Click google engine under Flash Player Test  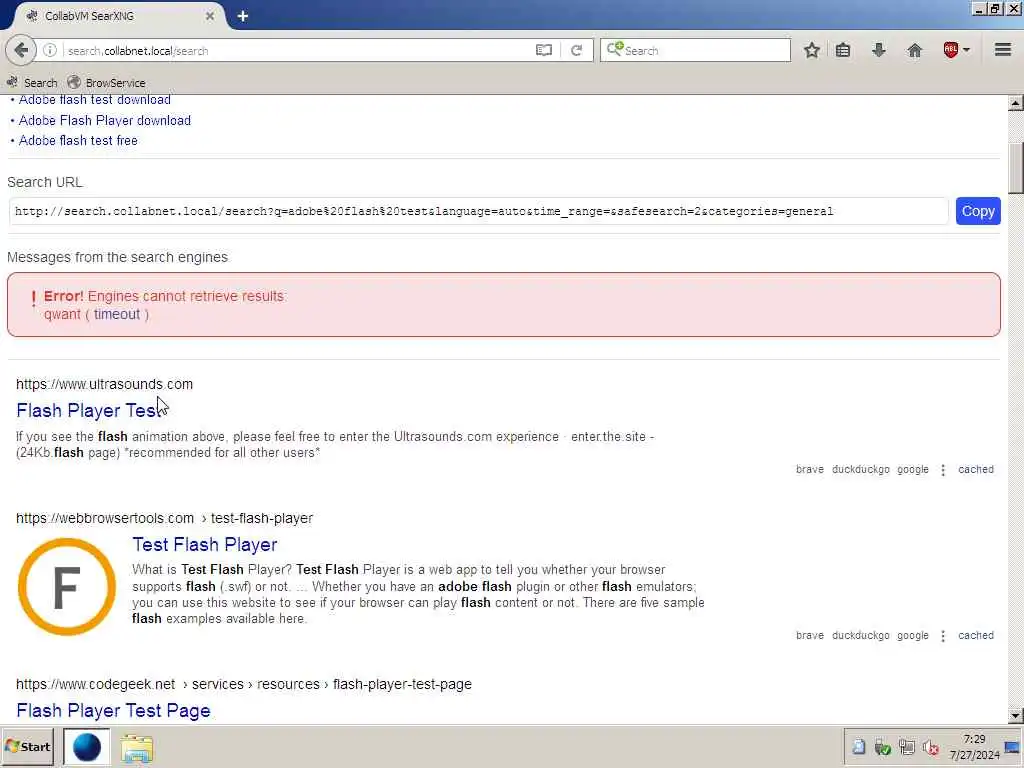[912, 470]
